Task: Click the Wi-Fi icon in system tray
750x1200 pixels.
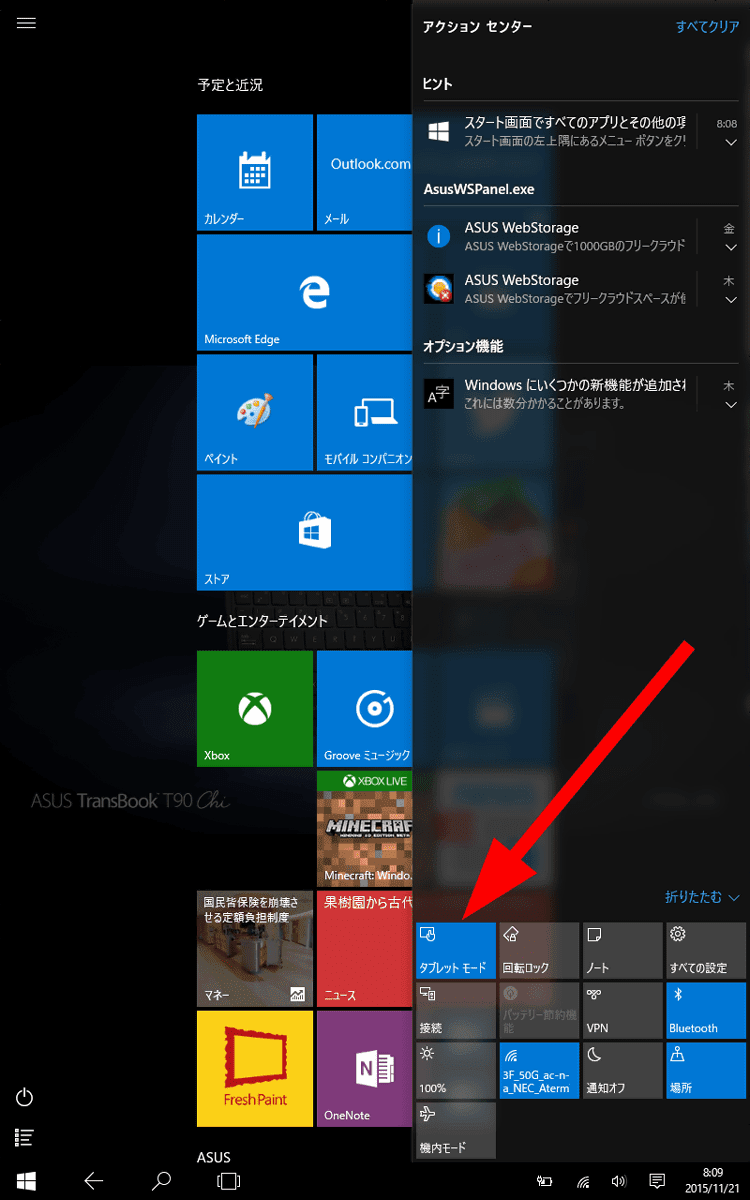Action: [x=583, y=1182]
